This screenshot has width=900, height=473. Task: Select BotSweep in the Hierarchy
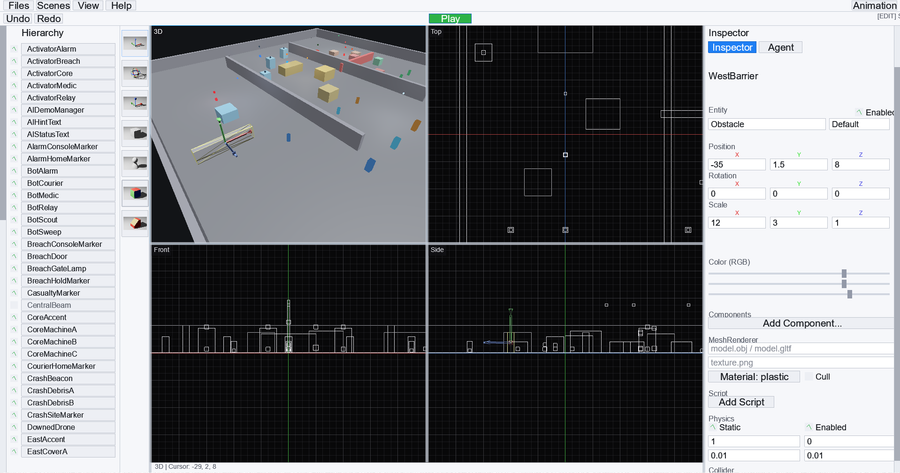click(x=68, y=232)
